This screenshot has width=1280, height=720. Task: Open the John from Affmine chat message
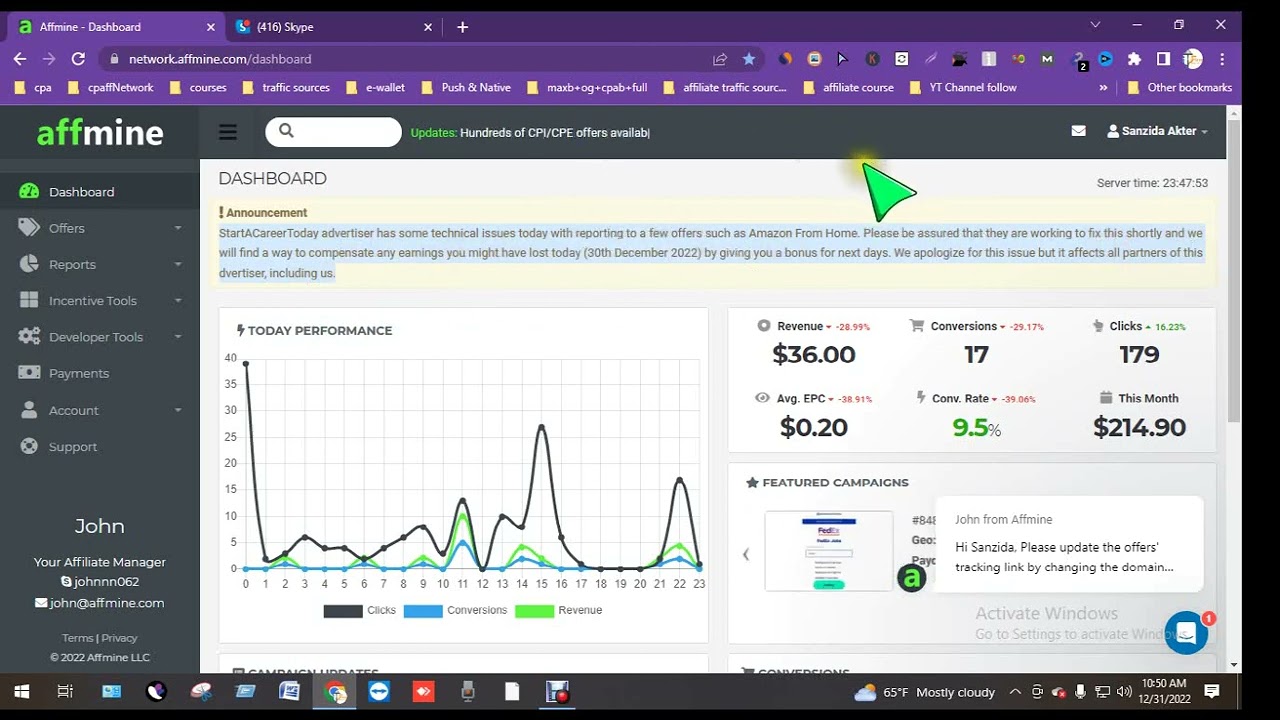pos(1069,546)
